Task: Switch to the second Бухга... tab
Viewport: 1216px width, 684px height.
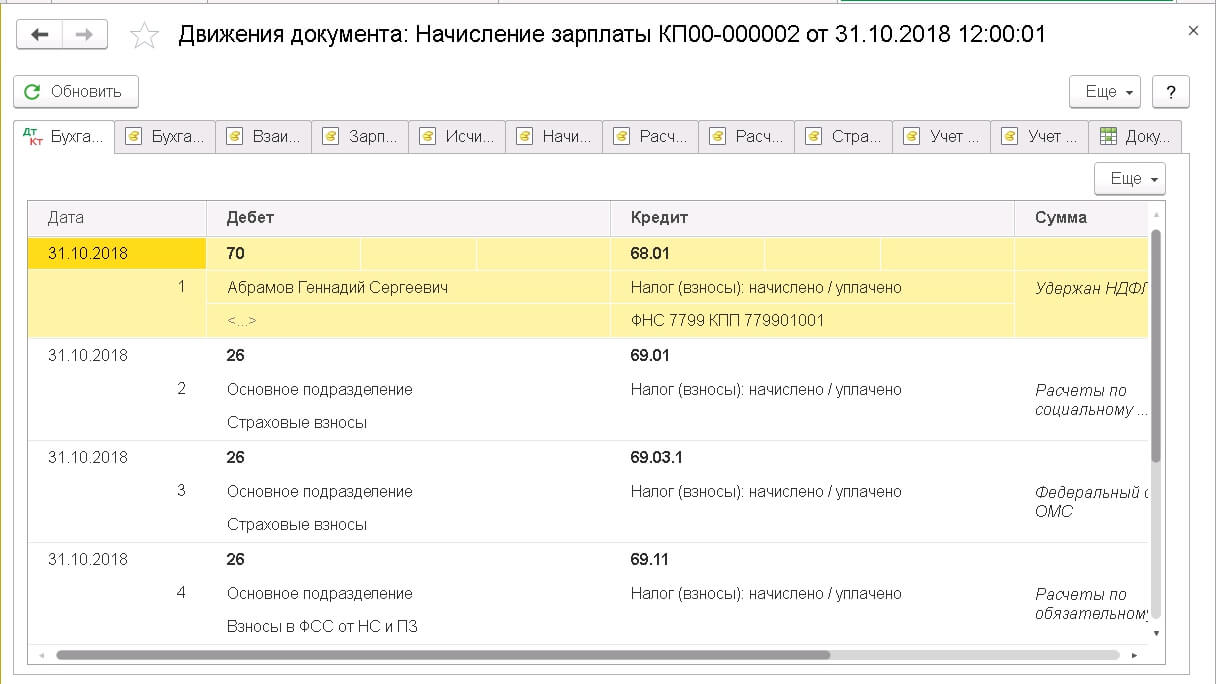Action: [166, 137]
